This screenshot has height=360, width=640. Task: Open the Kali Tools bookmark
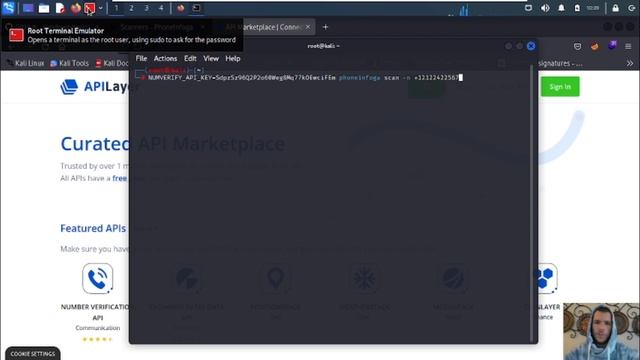69,63
